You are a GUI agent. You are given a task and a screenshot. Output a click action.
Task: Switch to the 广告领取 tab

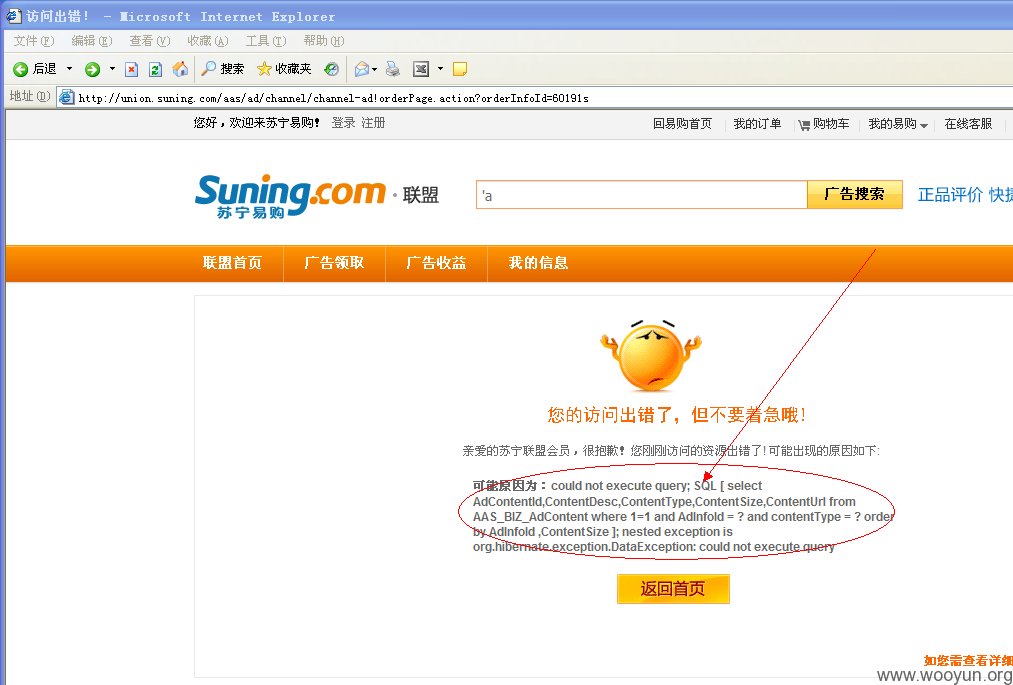[x=334, y=263]
